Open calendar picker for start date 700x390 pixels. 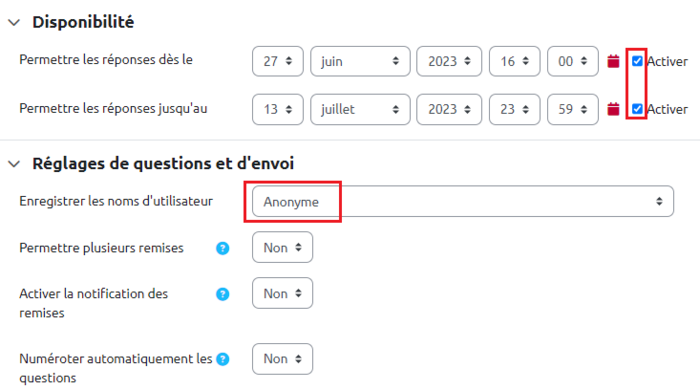point(613,61)
